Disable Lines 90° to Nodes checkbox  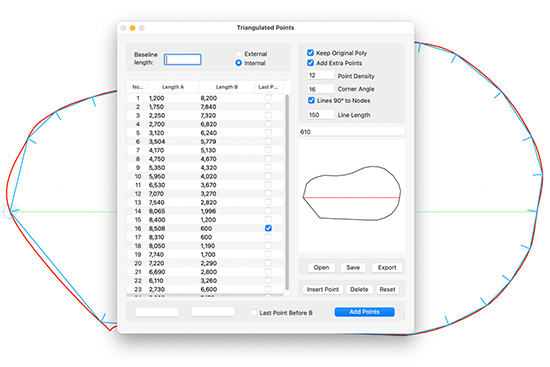311,100
